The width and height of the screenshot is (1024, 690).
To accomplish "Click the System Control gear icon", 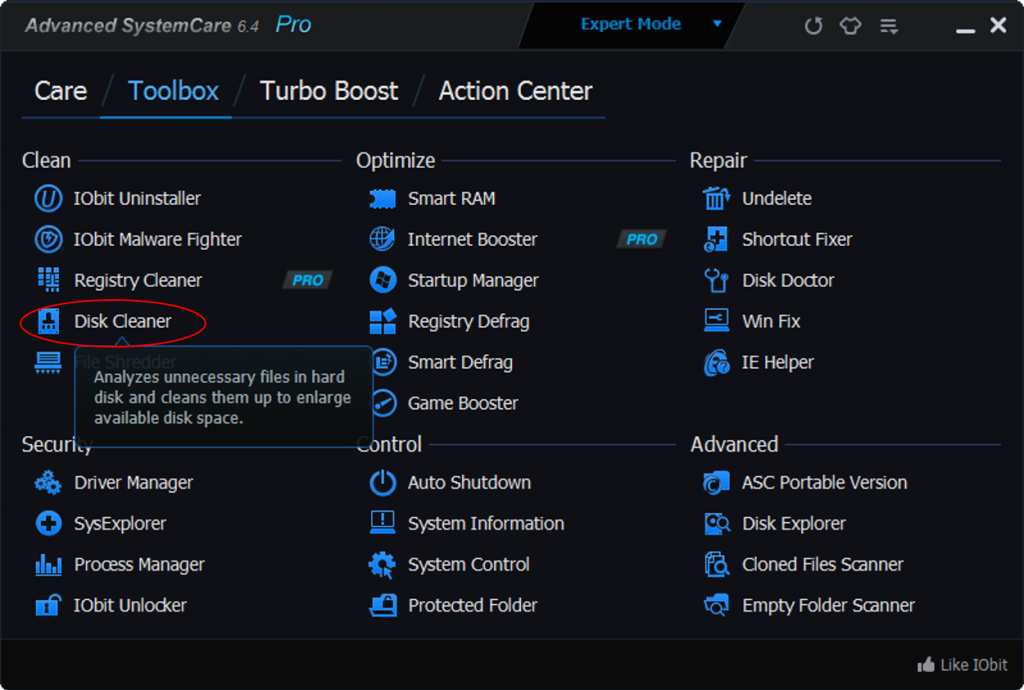I will click(x=383, y=565).
